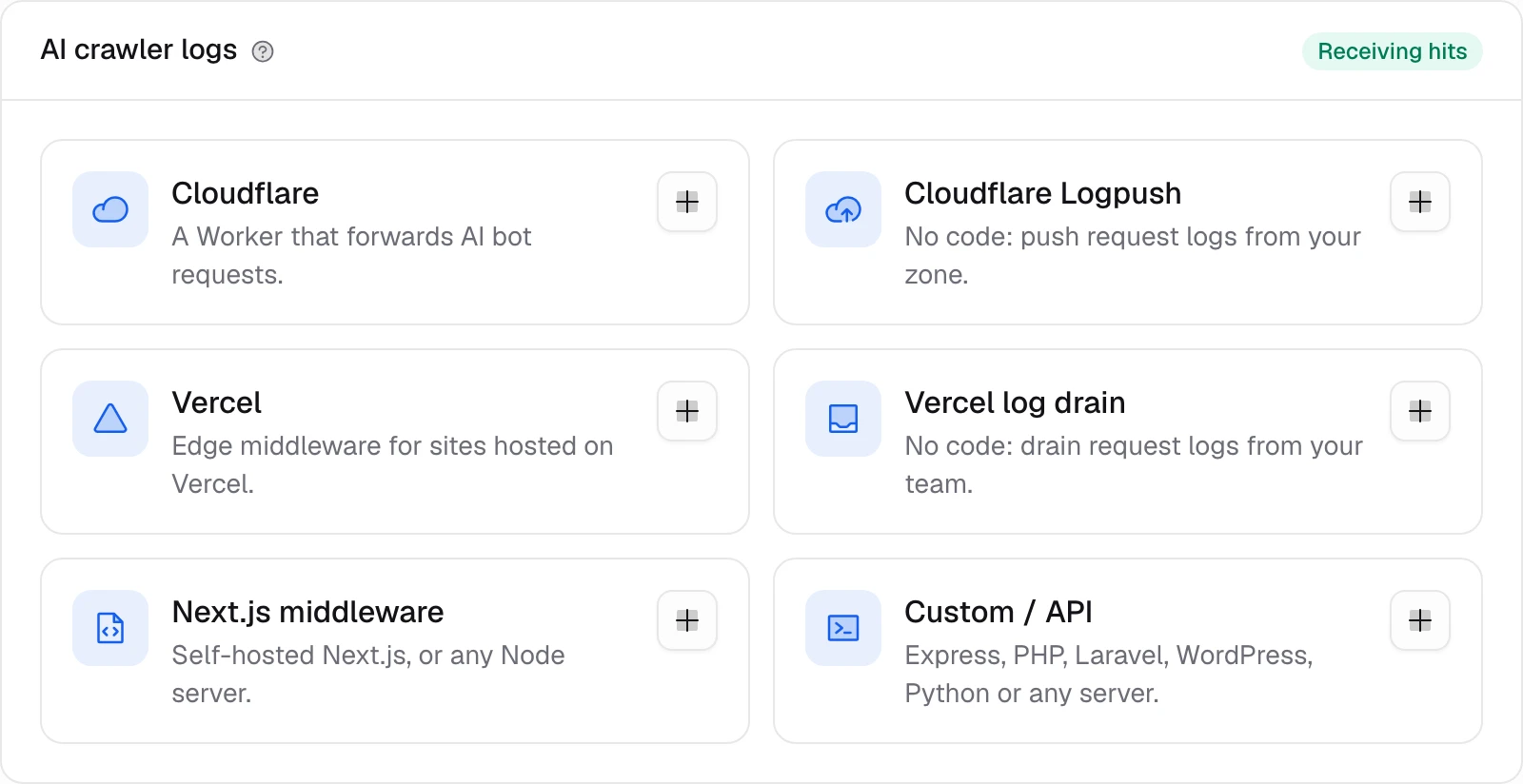
Task: Click 'Self-hosted Next.js, or any Node' description
Action: [x=368, y=674]
